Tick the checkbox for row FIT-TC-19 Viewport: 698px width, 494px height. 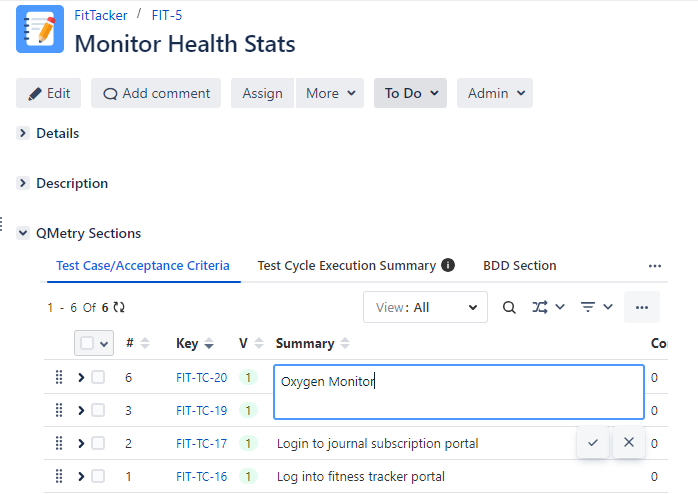click(x=98, y=410)
